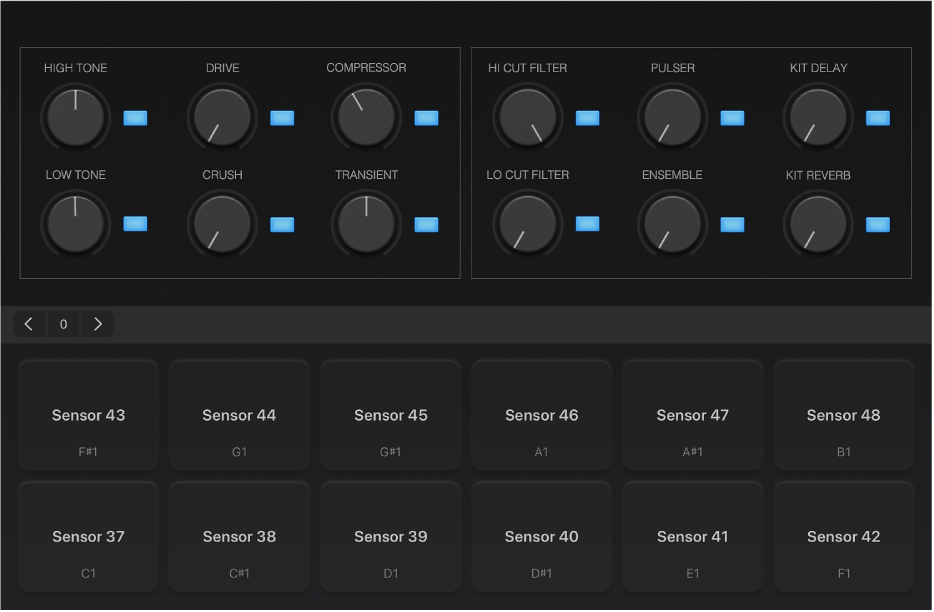Click the Pulser knob
Image resolution: width=934 pixels, height=612 pixels.
click(673, 117)
